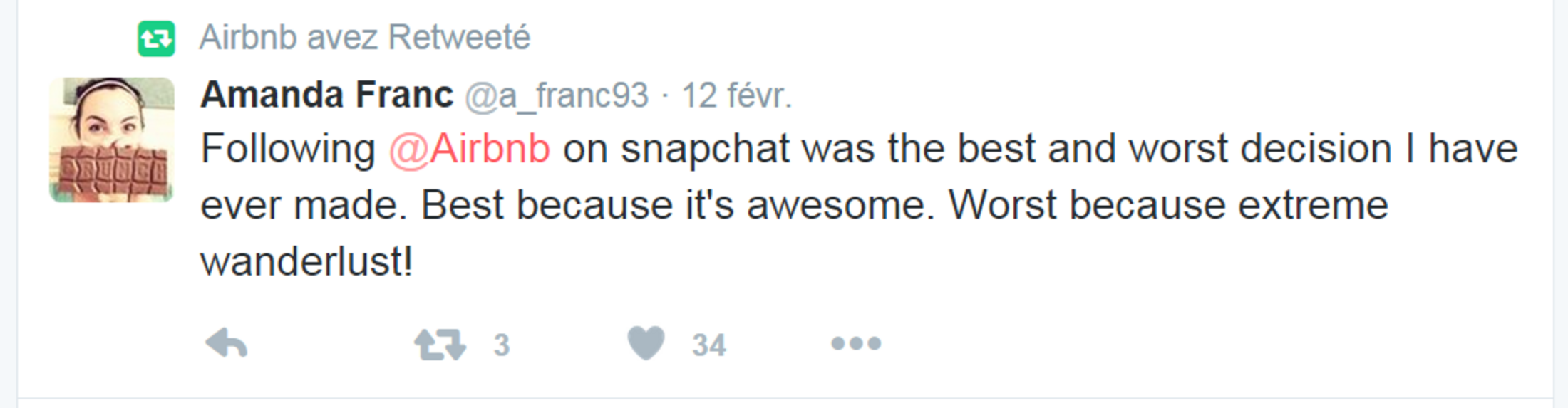Viewport: 1568px width, 408px height.
Task: View retweets by clicking the count 3
Action: (502, 345)
